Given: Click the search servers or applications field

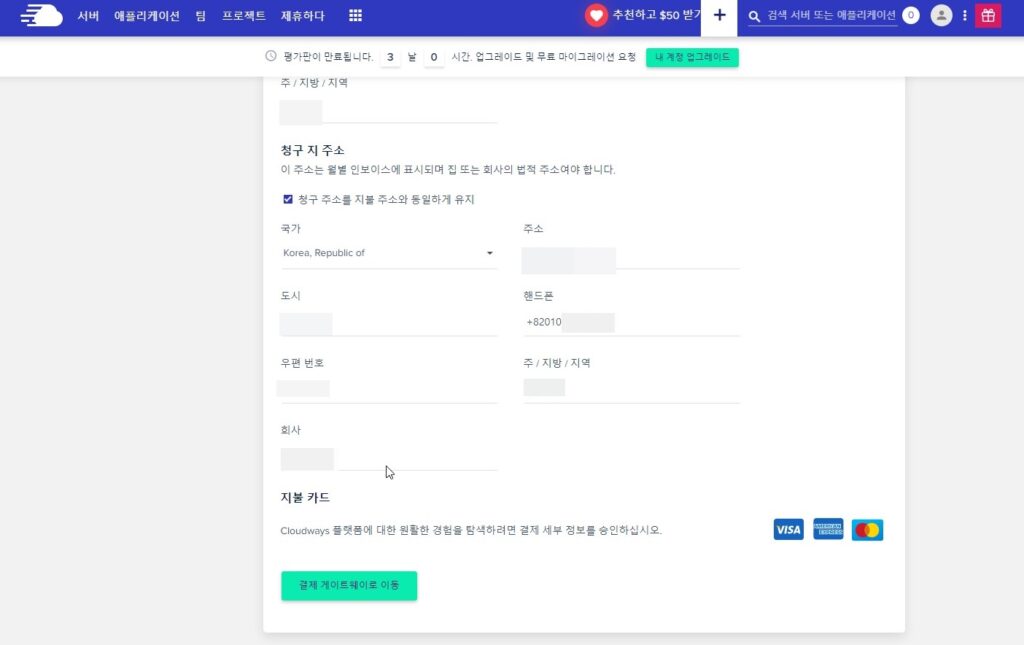Looking at the screenshot, I should 831,16.
